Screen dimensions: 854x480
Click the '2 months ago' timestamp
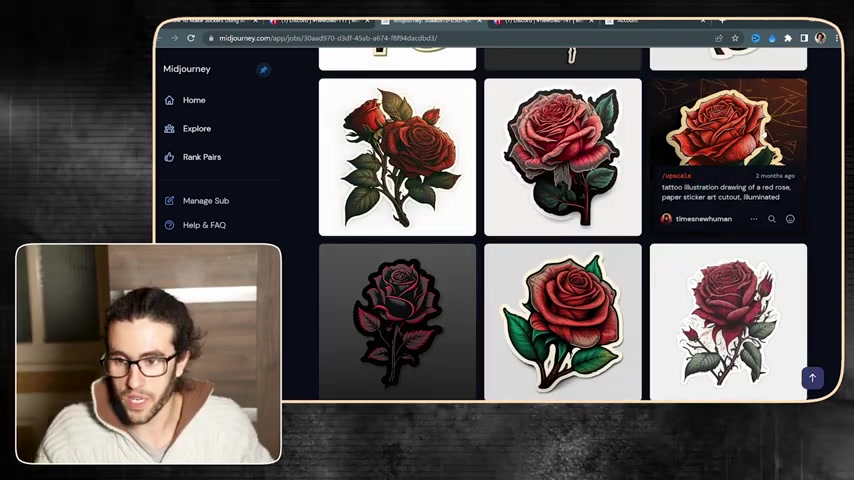tap(774, 176)
